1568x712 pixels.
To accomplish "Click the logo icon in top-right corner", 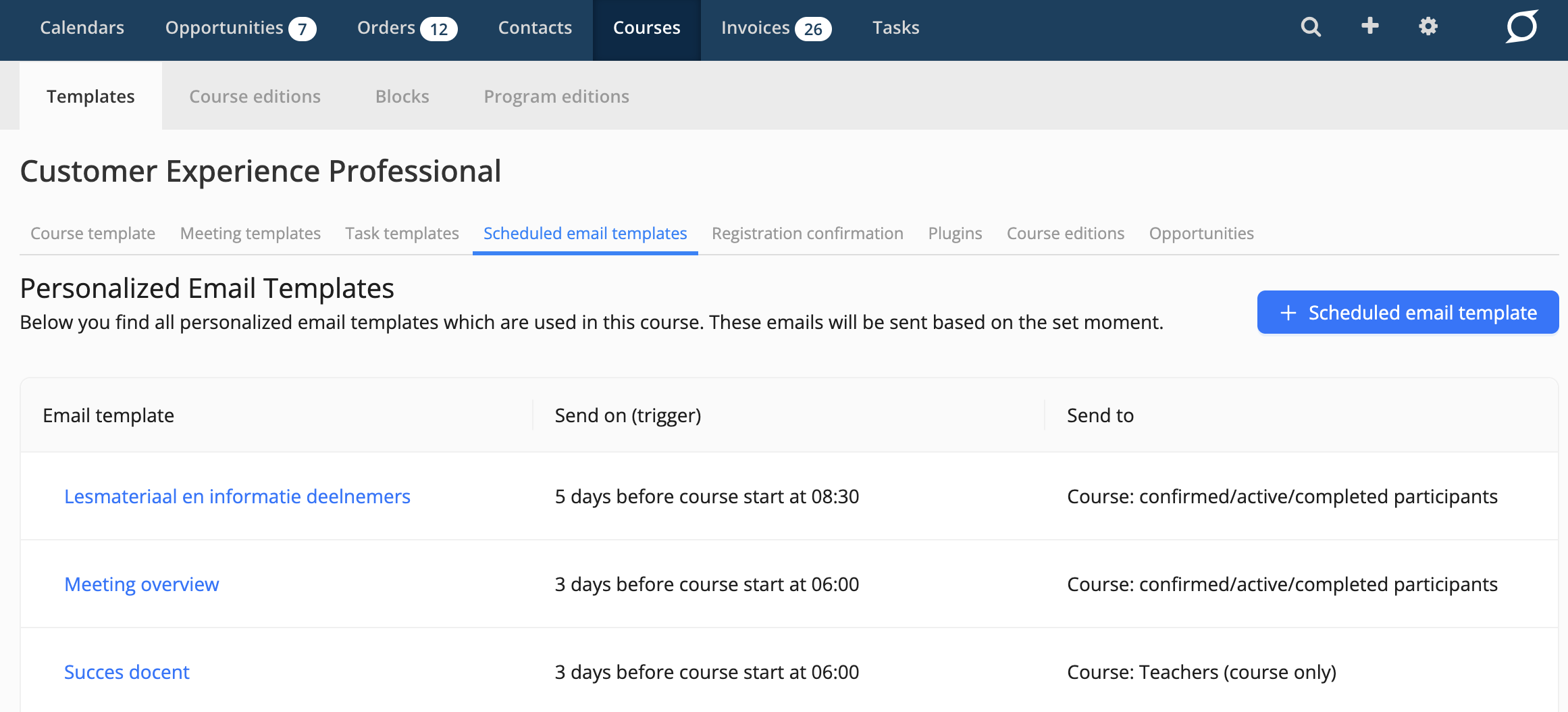I will coord(1522,27).
